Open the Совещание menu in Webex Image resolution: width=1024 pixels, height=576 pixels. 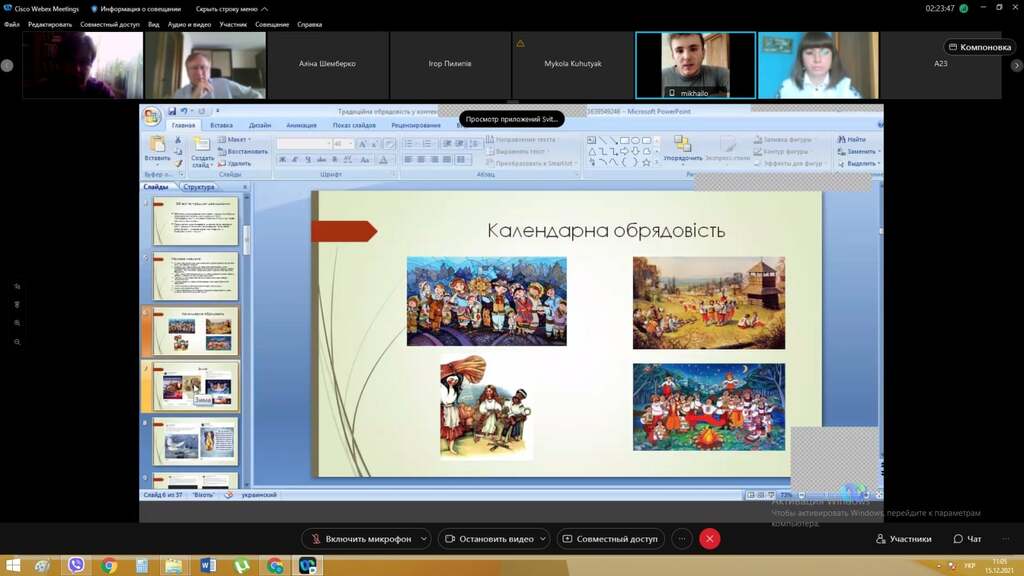(271, 24)
